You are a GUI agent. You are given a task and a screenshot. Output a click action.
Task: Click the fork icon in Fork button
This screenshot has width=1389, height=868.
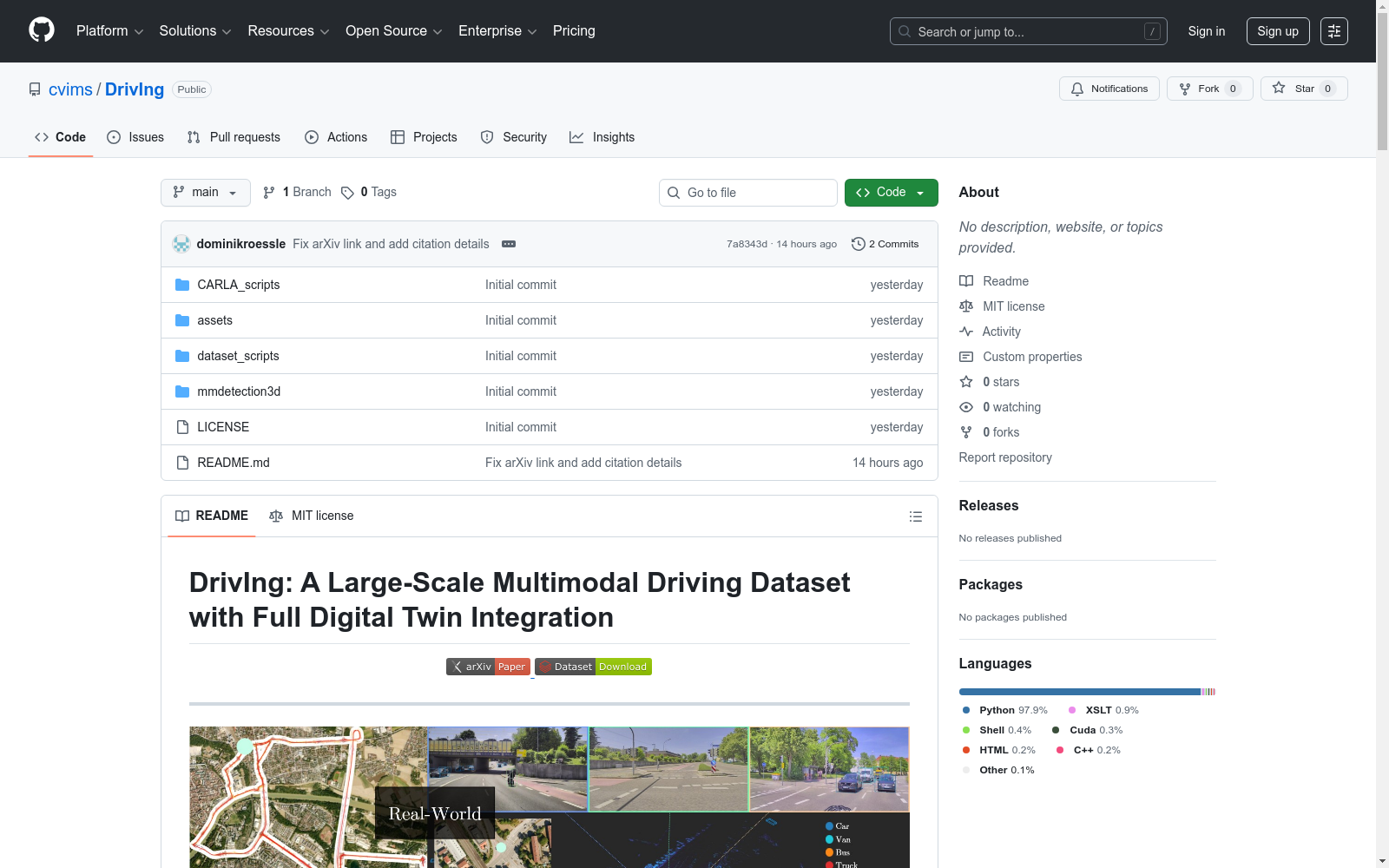point(1185,89)
